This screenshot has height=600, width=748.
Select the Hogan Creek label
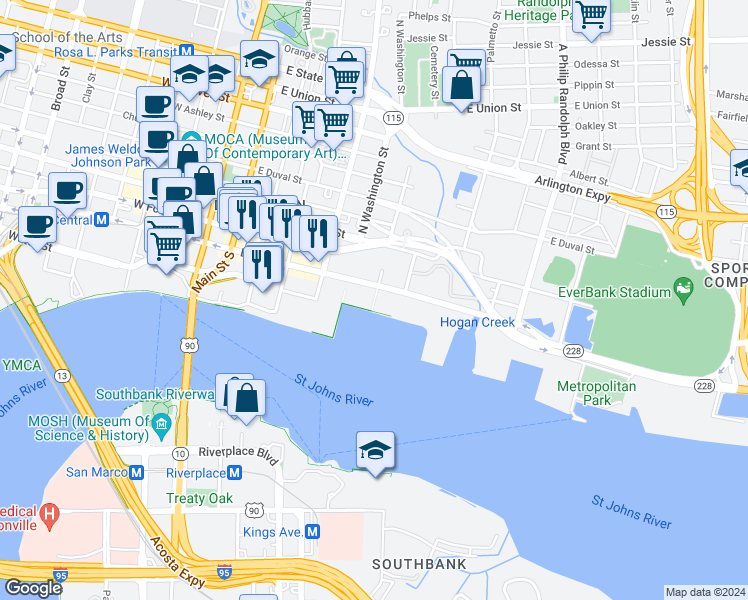[477, 322]
